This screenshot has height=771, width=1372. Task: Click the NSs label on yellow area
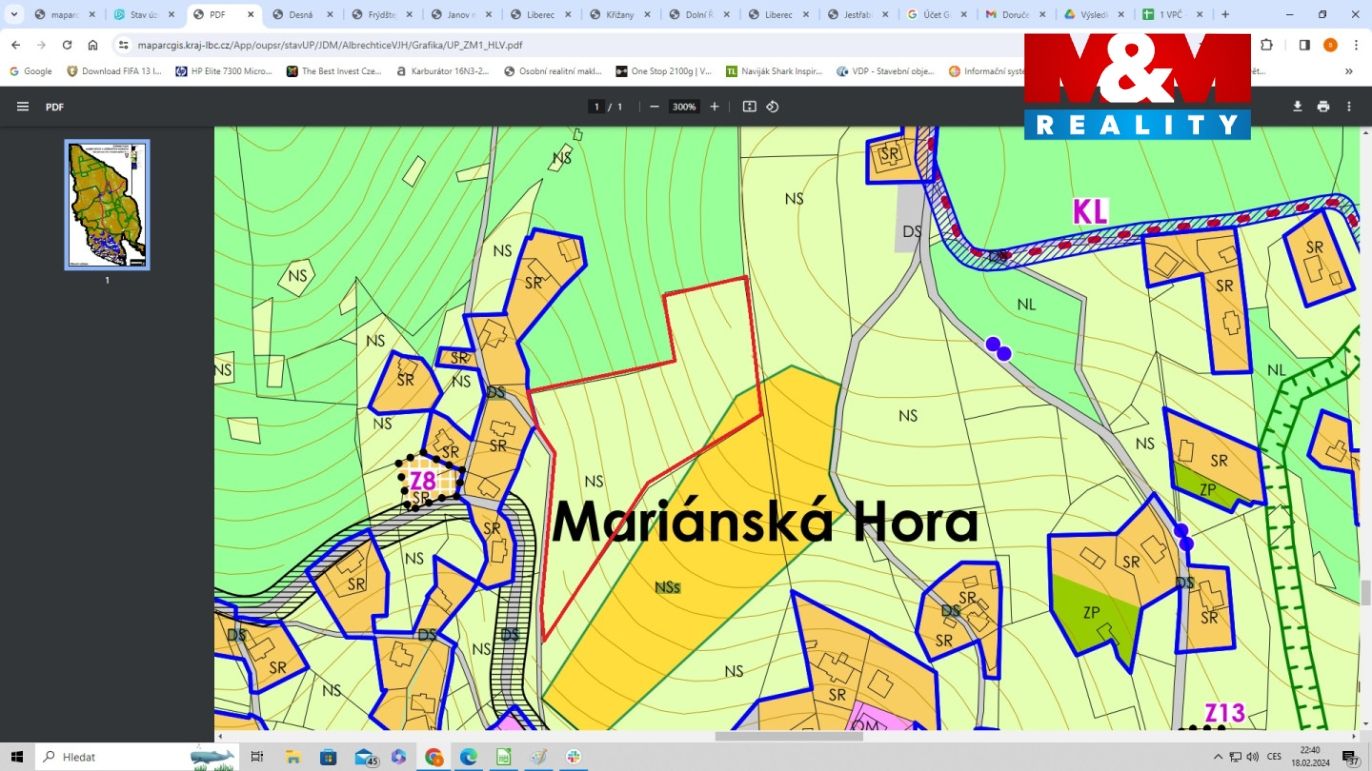pyautogui.click(x=667, y=587)
